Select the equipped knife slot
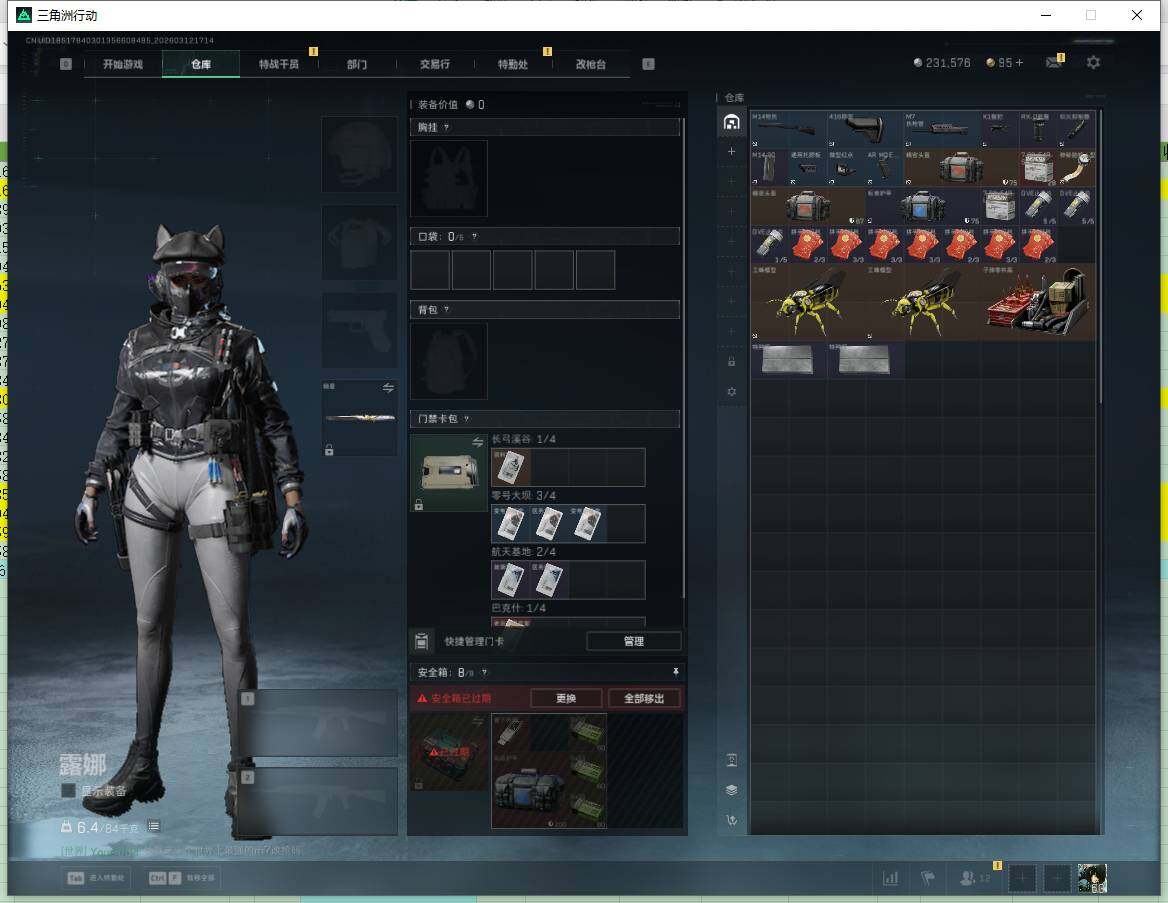This screenshot has width=1168, height=903. pos(359,418)
